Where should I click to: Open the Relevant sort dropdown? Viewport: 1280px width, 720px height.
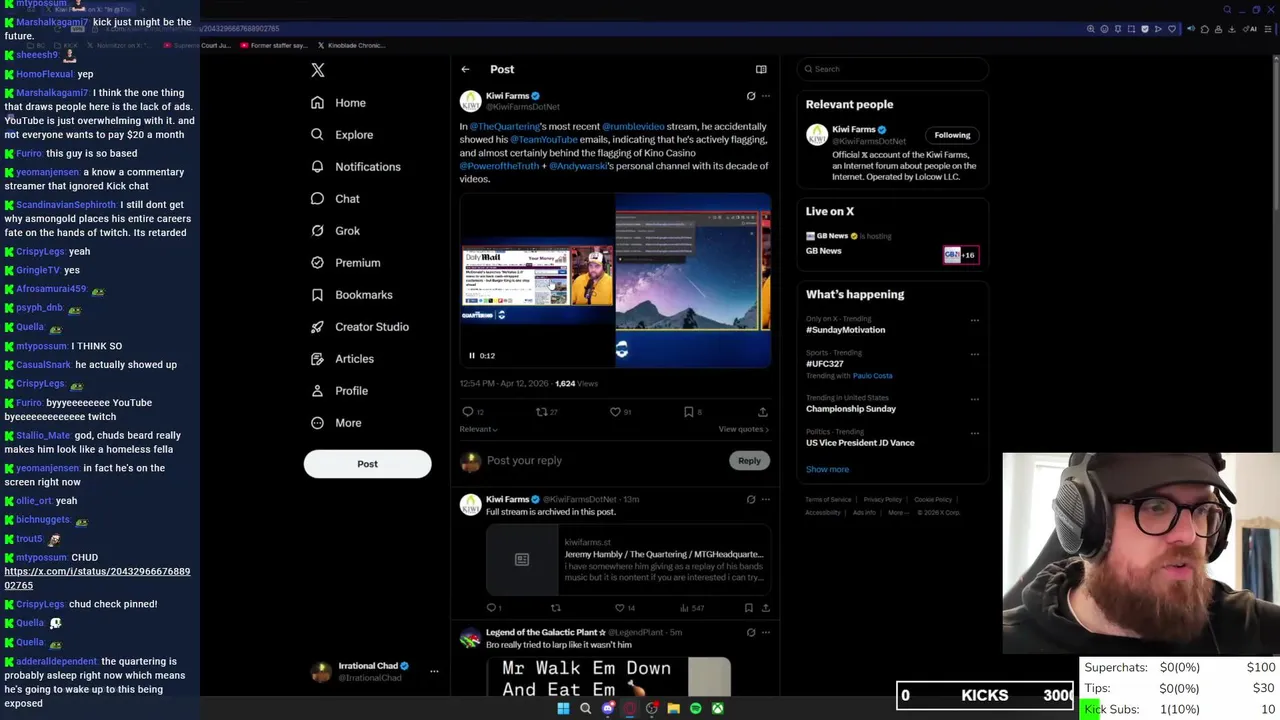[x=478, y=429]
